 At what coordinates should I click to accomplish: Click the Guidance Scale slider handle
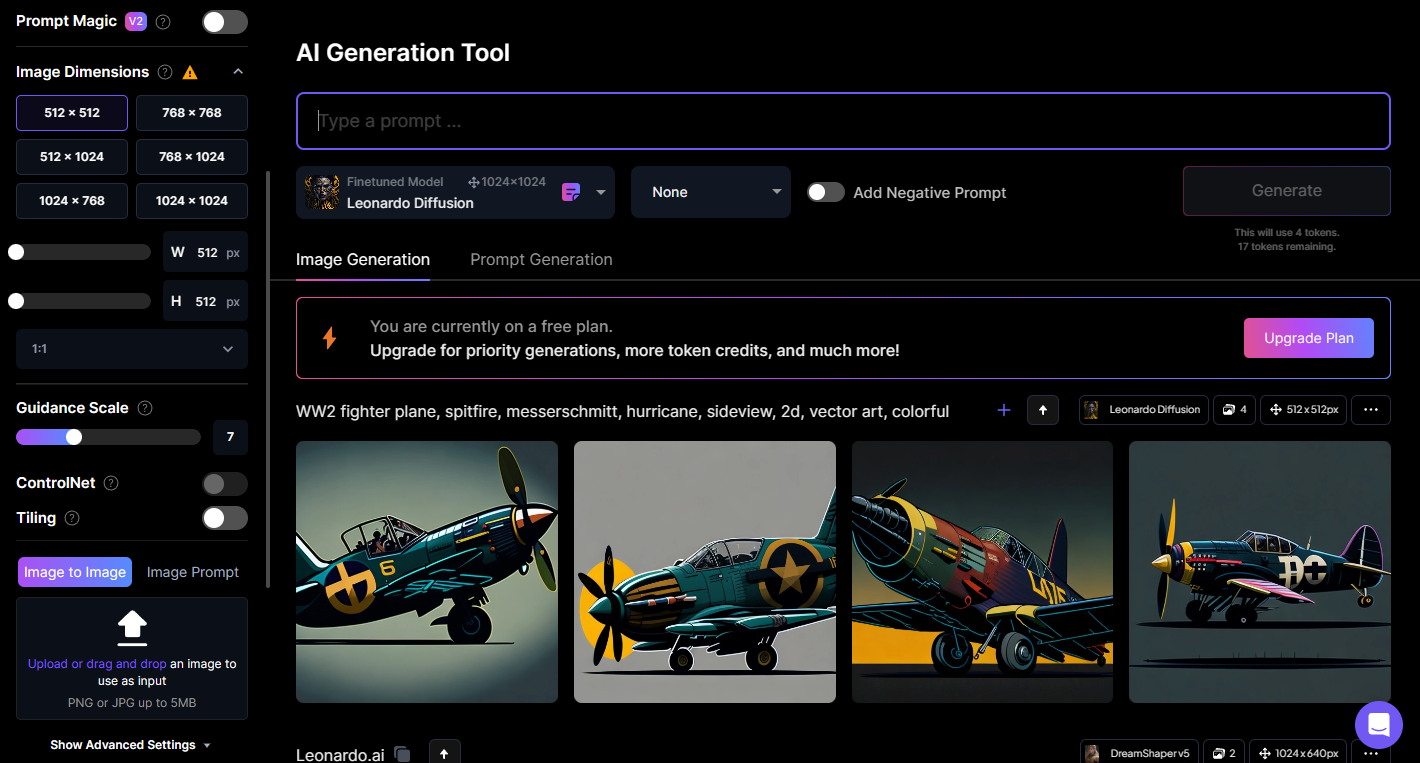[x=74, y=437]
